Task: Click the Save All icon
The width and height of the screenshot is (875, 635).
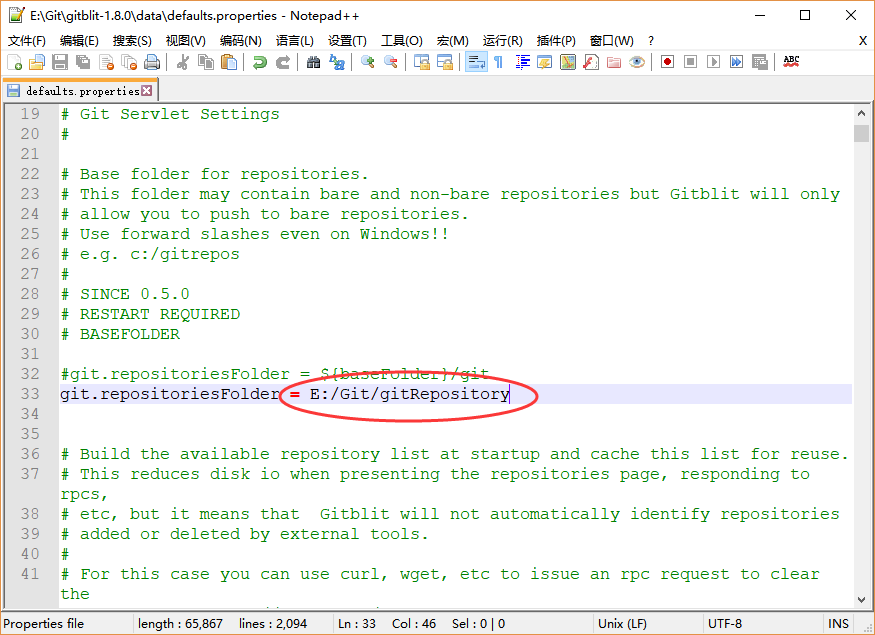Action: 83,62
